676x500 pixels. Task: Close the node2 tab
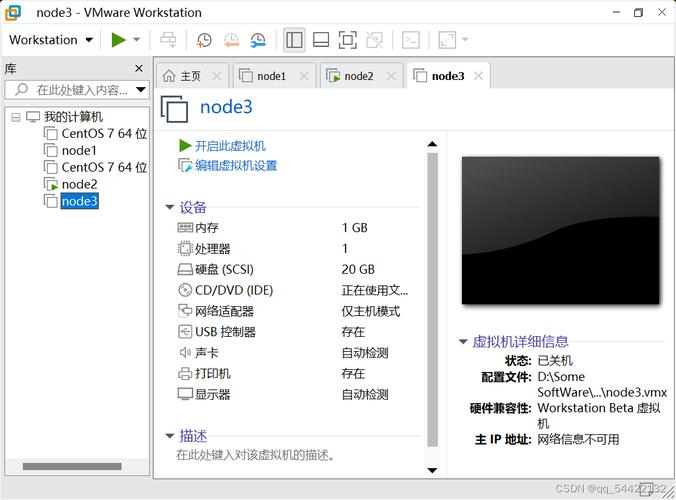(x=391, y=76)
